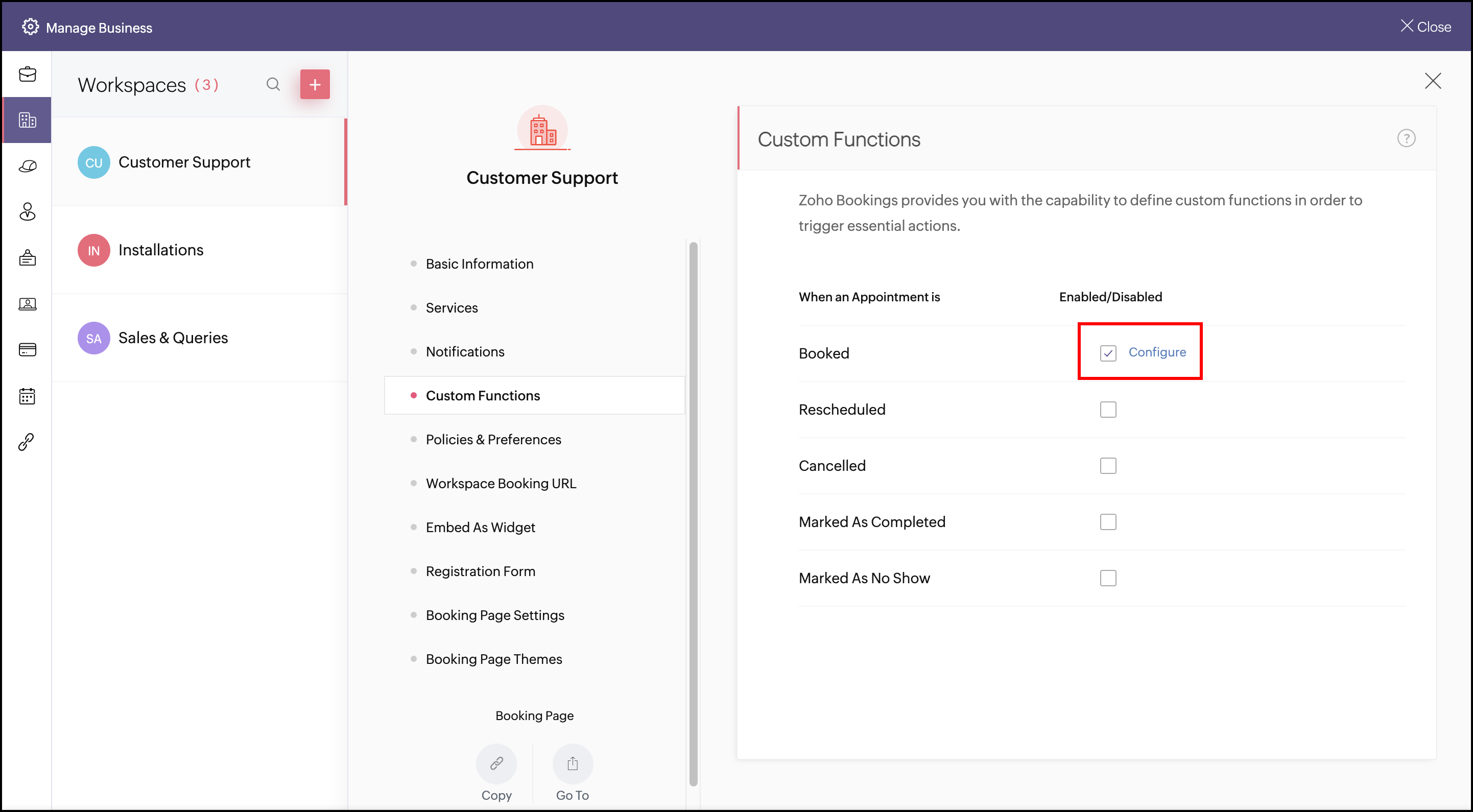
Task: Click the Close button in the top bar
Action: 1425,27
